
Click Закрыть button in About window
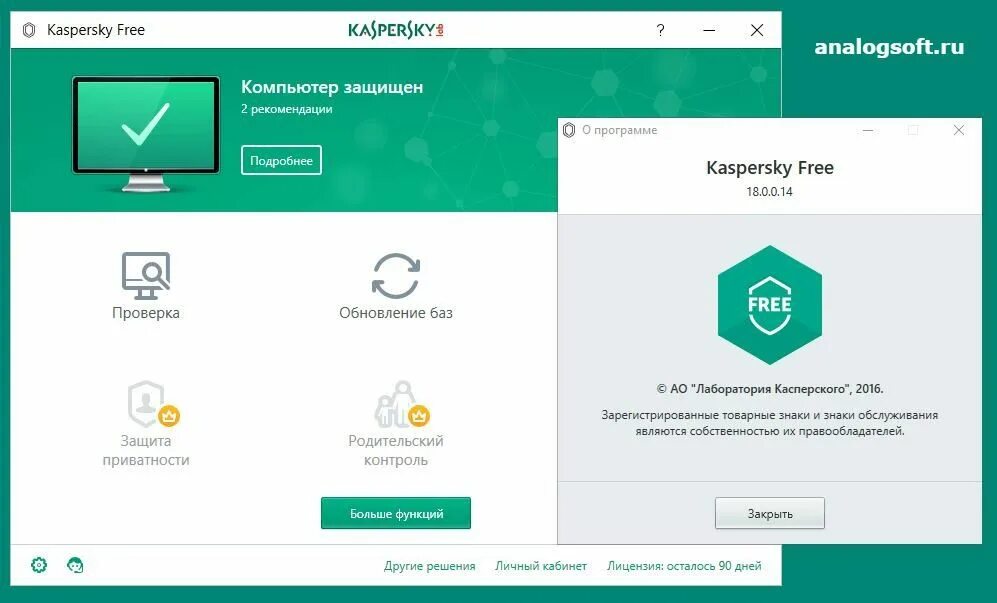tap(769, 513)
